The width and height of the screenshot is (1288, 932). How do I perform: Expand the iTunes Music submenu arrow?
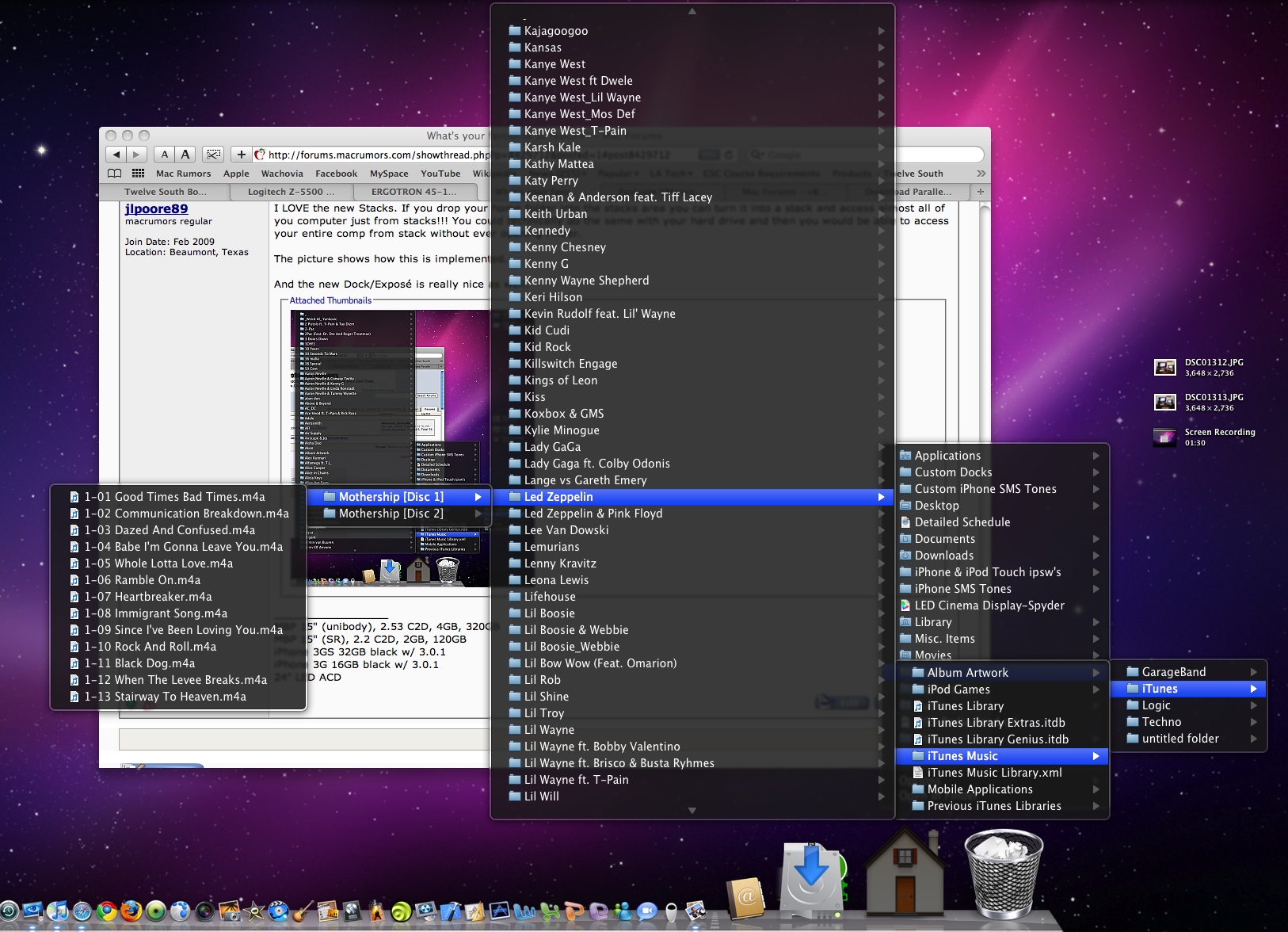[1096, 756]
